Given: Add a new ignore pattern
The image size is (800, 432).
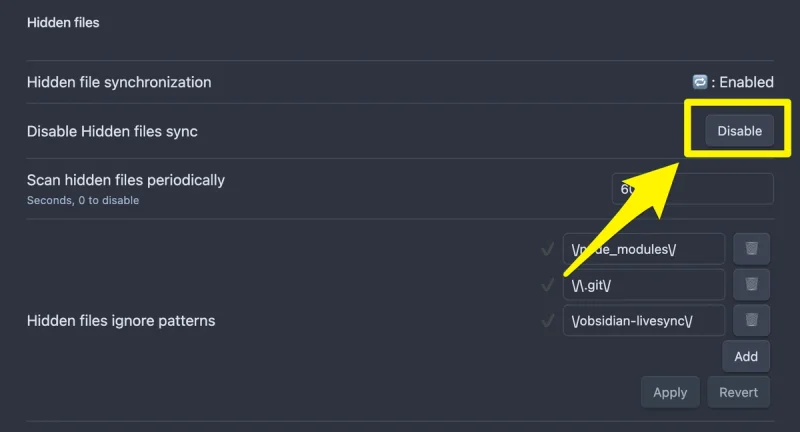Looking at the screenshot, I should tap(746, 357).
